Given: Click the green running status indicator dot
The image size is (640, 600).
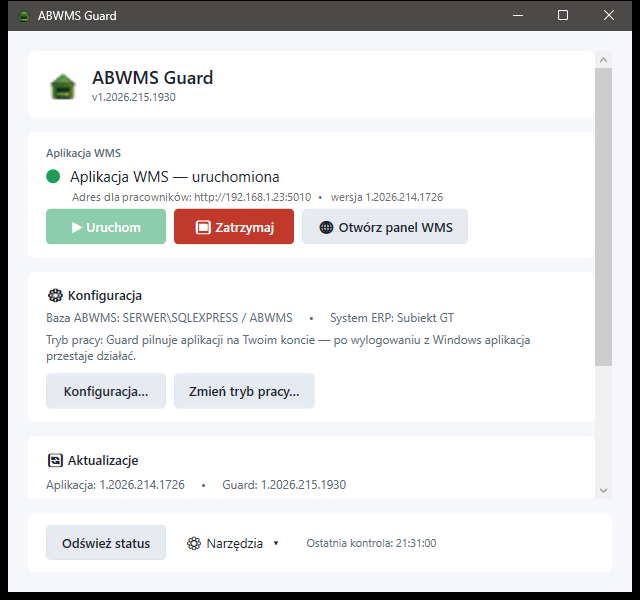Looking at the screenshot, I should (x=53, y=177).
